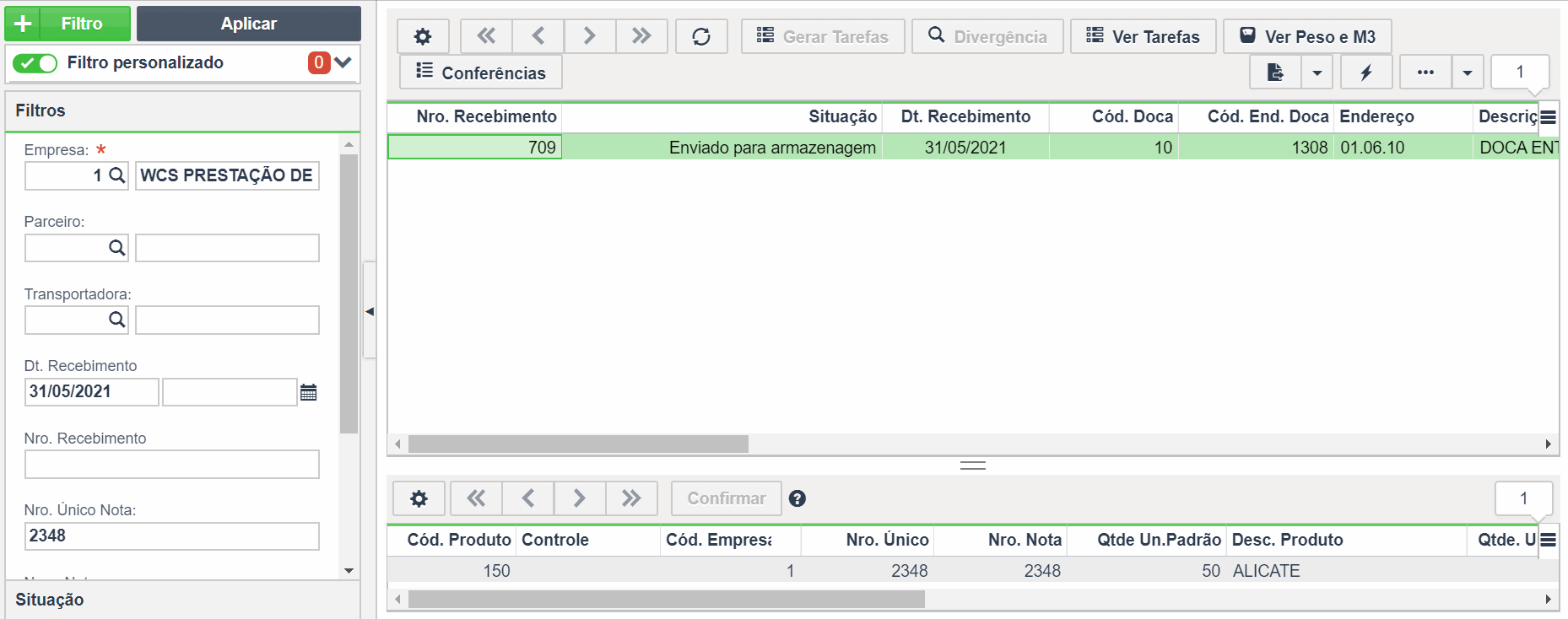This screenshot has height=619, width=1568.
Task: Click Dt. Recebimento start date field
Action: coord(92,392)
